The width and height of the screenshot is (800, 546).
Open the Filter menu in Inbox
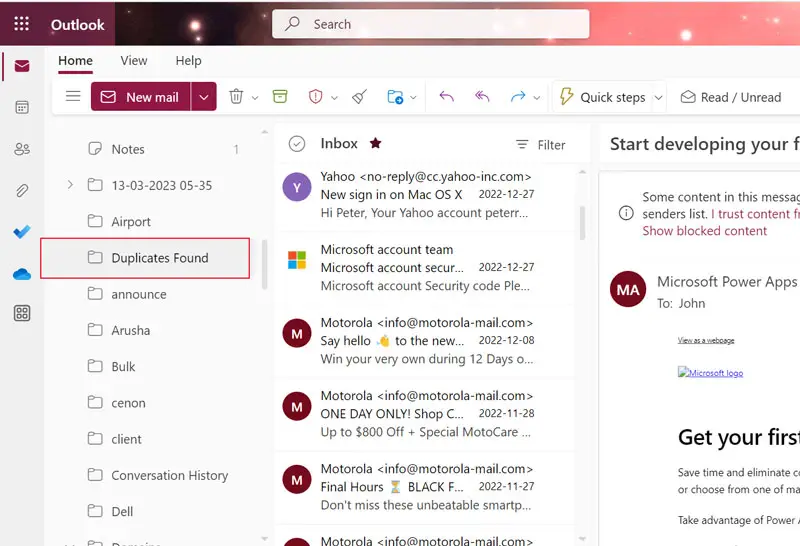[540, 145]
